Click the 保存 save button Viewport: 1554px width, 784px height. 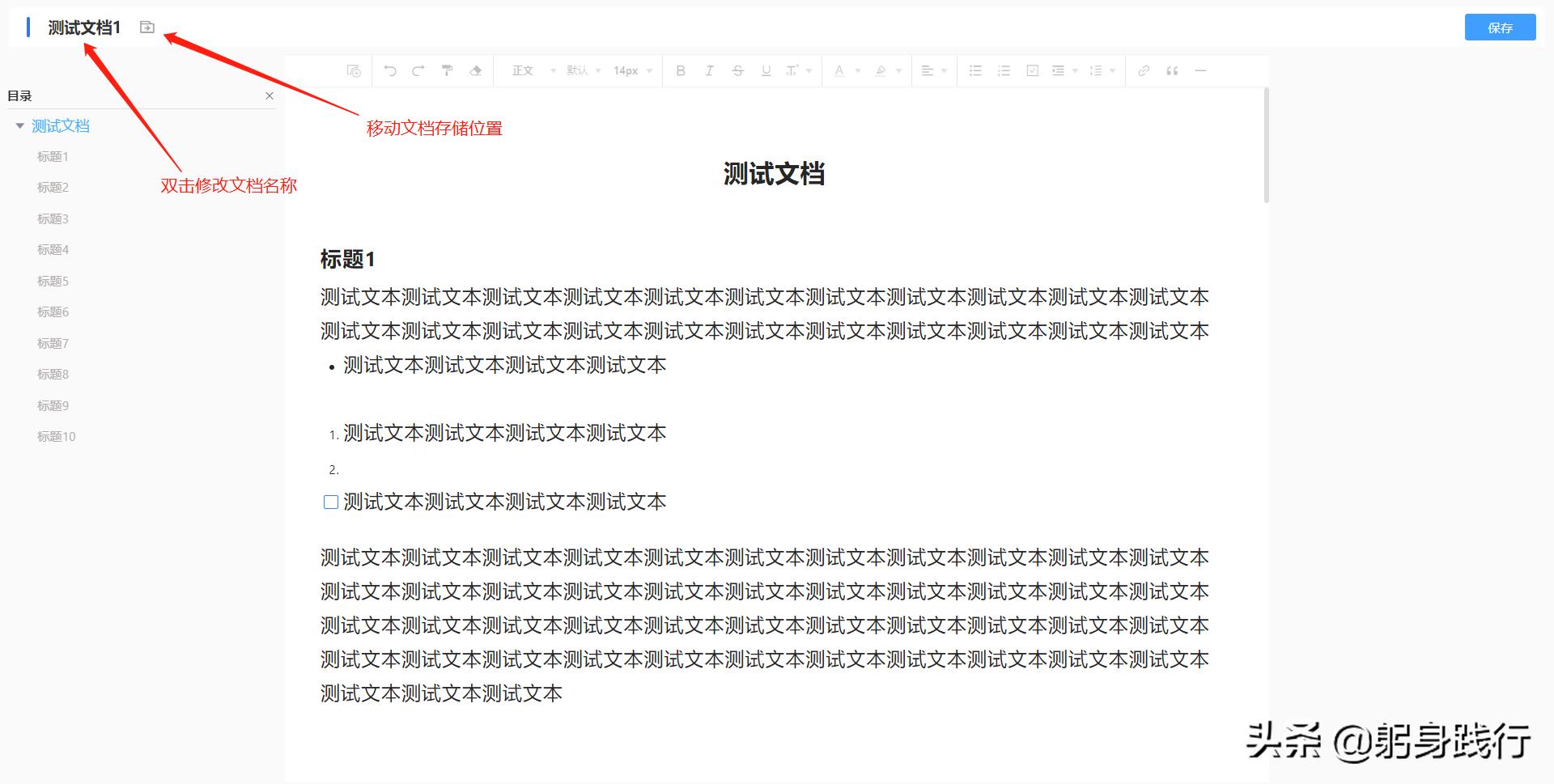(1500, 27)
